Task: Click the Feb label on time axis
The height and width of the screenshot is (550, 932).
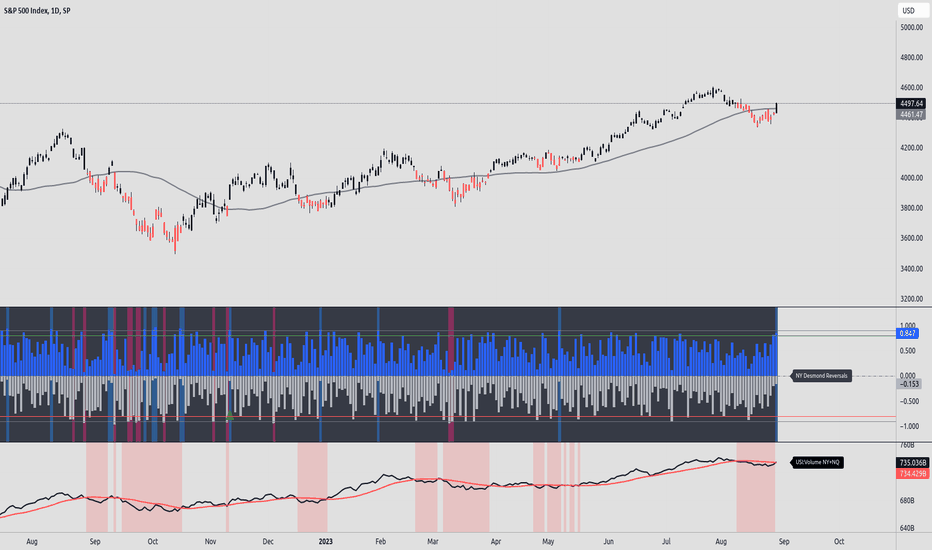Action: (380, 542)
